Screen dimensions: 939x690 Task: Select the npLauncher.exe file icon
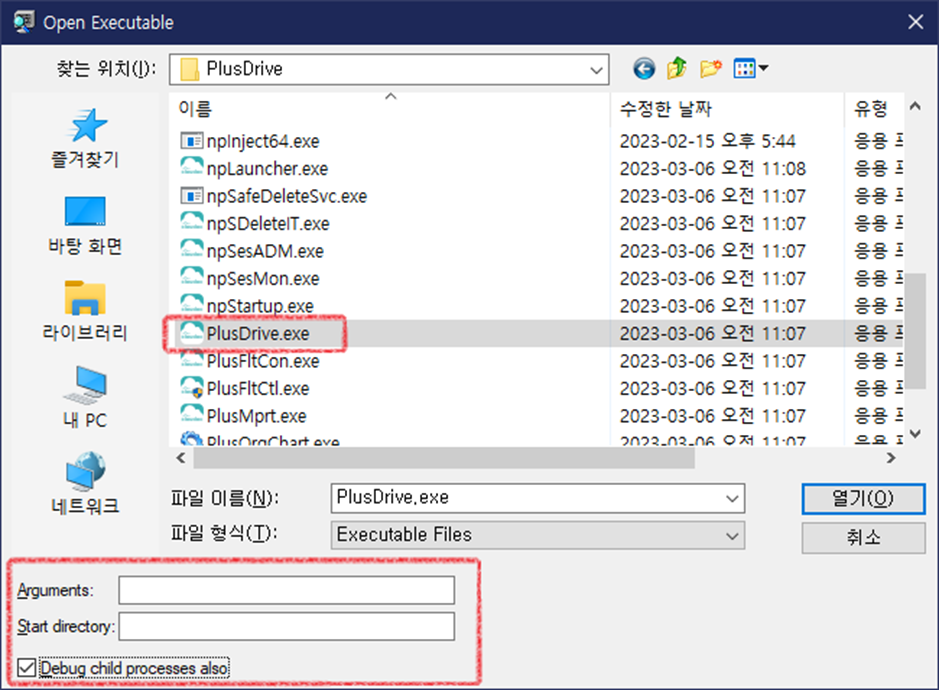pos(191,167)
